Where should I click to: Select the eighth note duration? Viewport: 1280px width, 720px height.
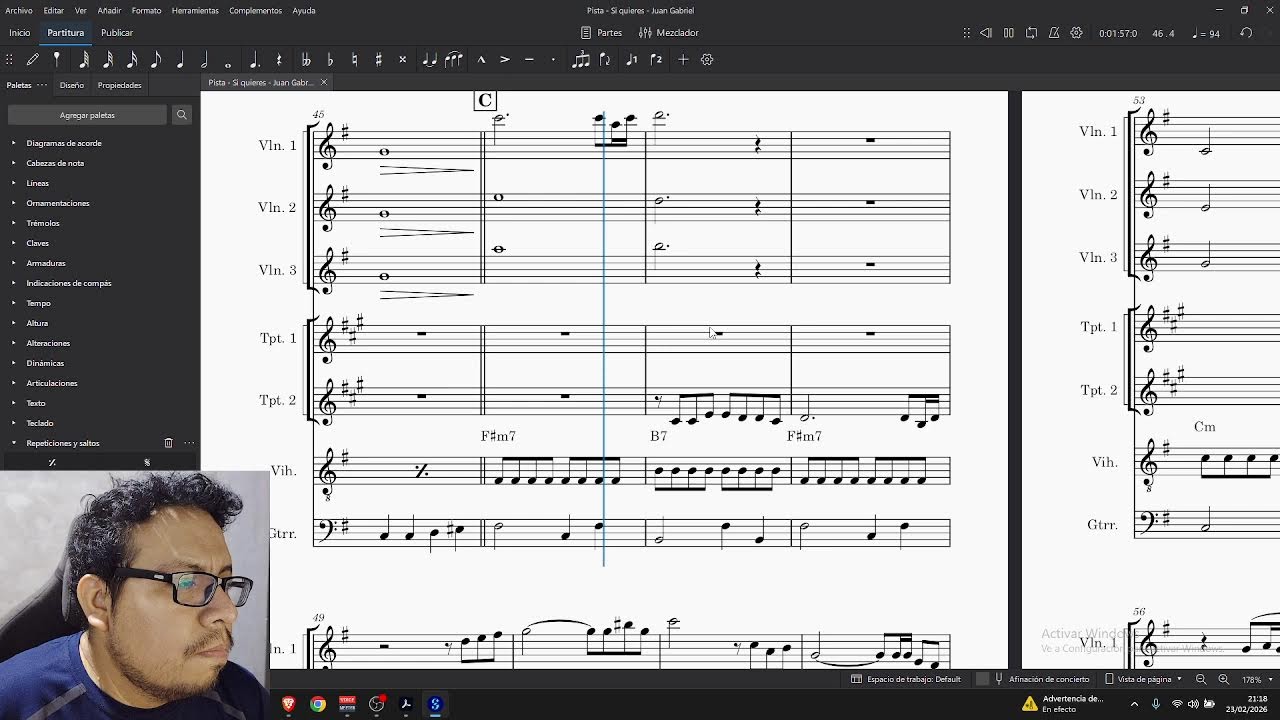click(x=156, y=60)
